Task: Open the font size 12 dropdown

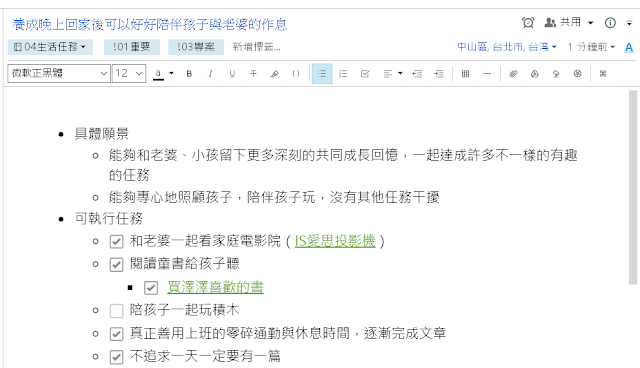Action: (x=129, y=73)
